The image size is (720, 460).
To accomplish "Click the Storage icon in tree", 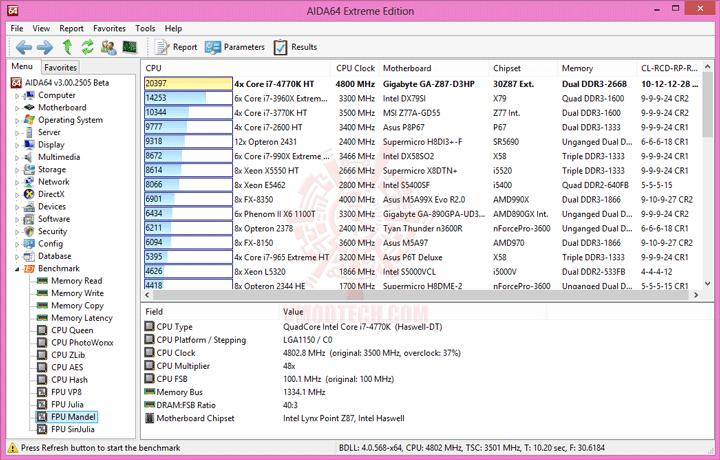I will (x=29, y=169).
